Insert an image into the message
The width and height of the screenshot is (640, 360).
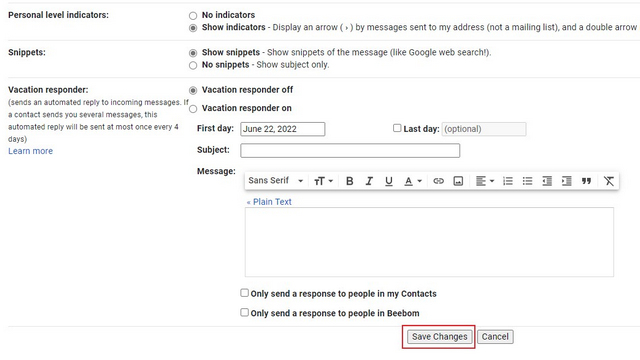(458, 181)
